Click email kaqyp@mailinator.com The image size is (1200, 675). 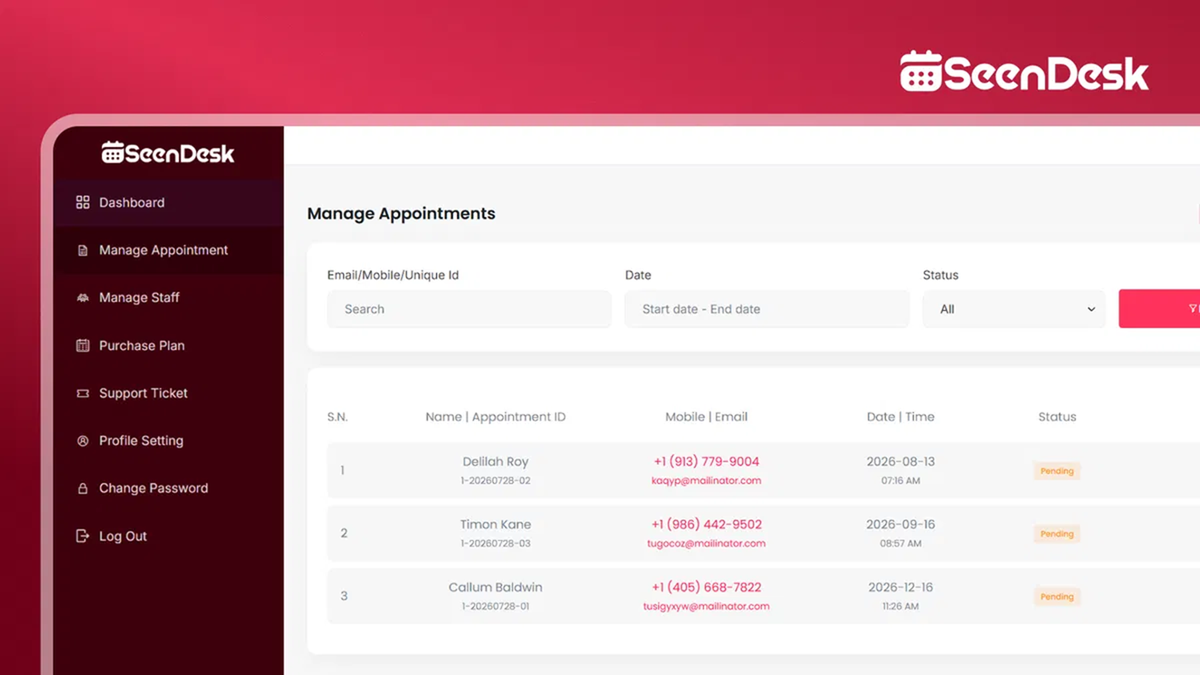coord(706,481)
